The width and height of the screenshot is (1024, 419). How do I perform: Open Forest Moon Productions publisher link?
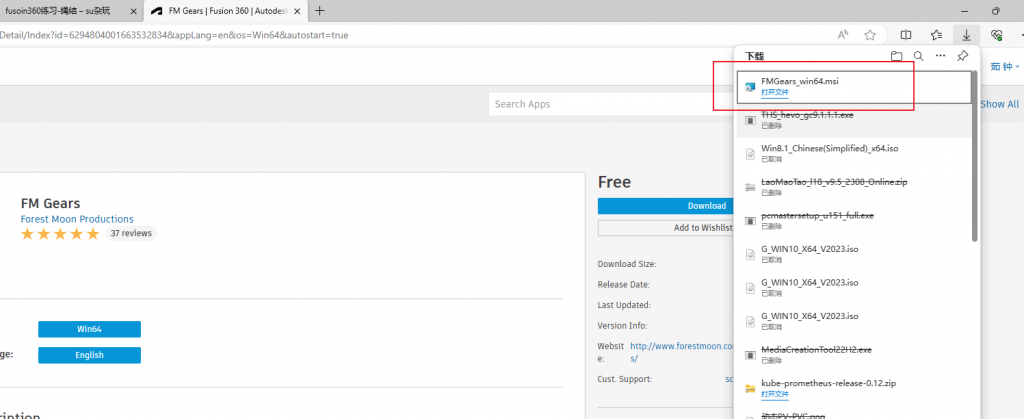click(77, 219)
